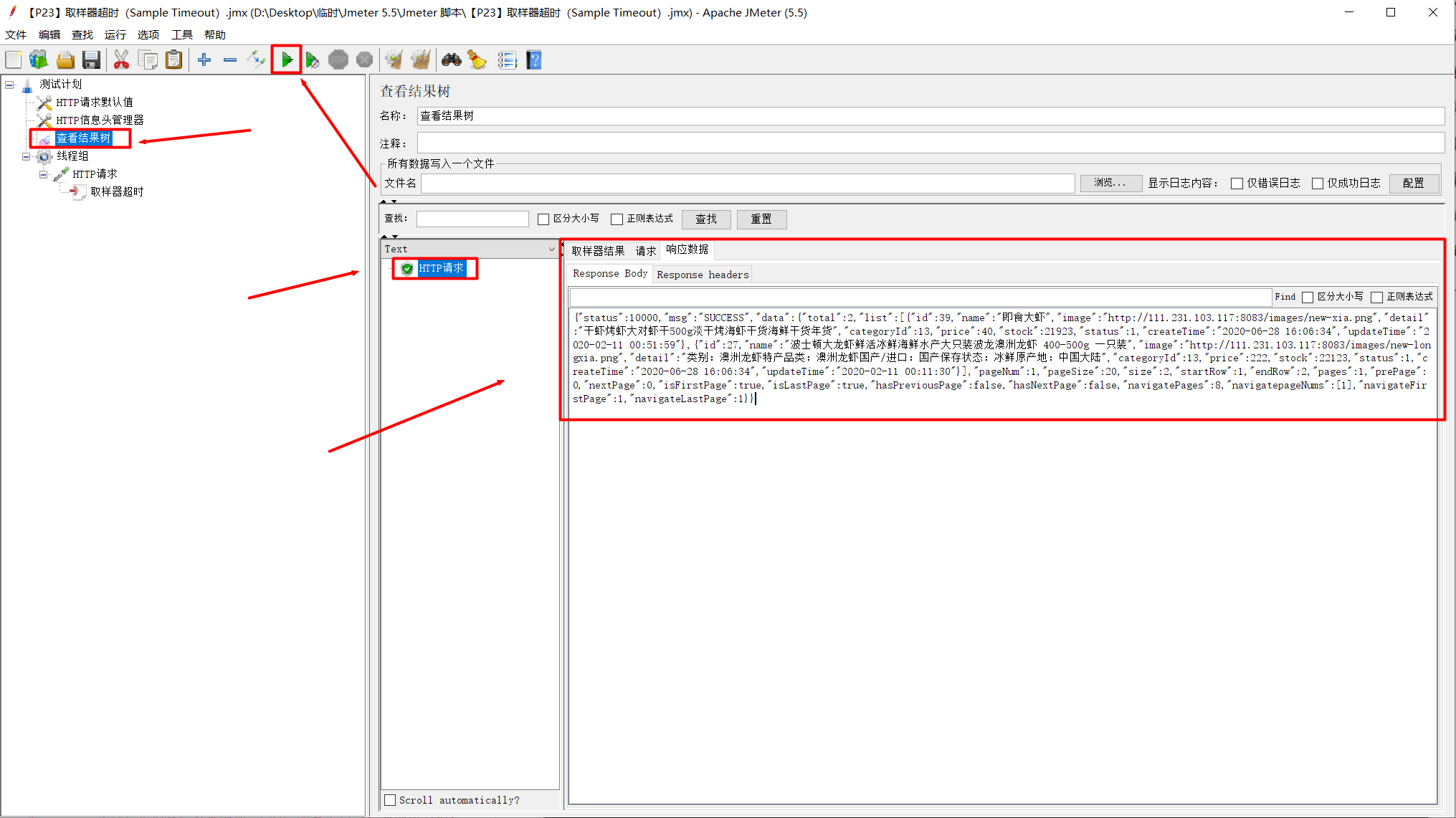Collapse the 测试计划 root node

point(9,85)
